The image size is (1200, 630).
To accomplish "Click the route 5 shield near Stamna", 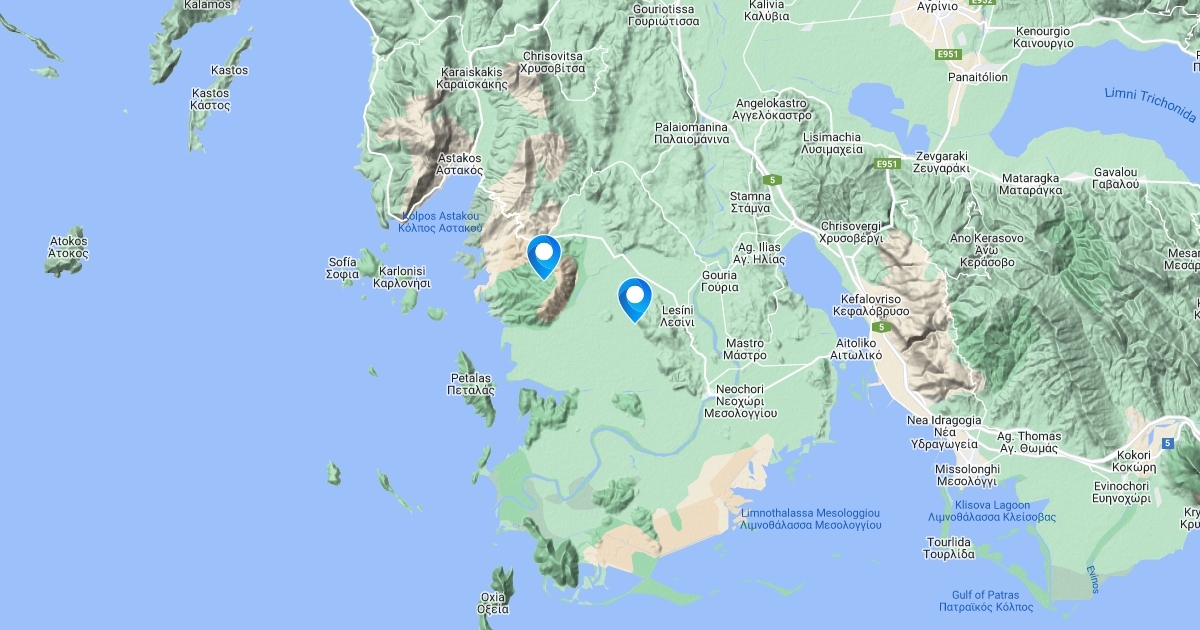I will point(774,179).
